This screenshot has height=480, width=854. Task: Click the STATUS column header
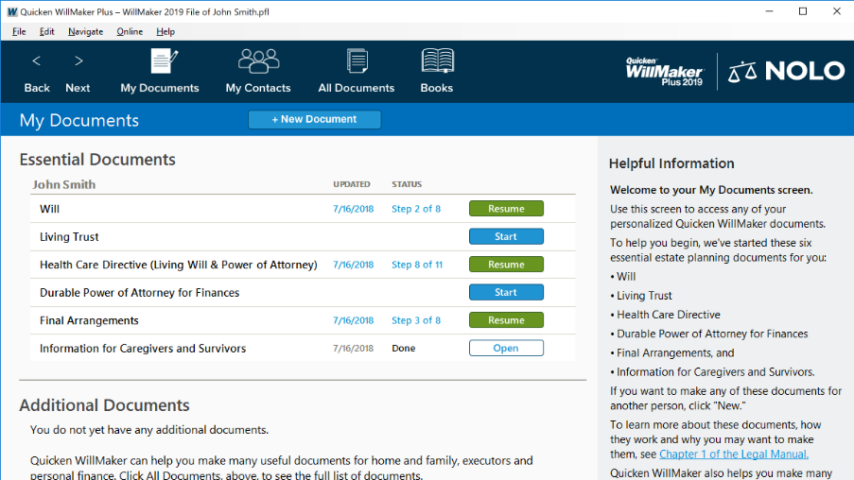[407, 184]
